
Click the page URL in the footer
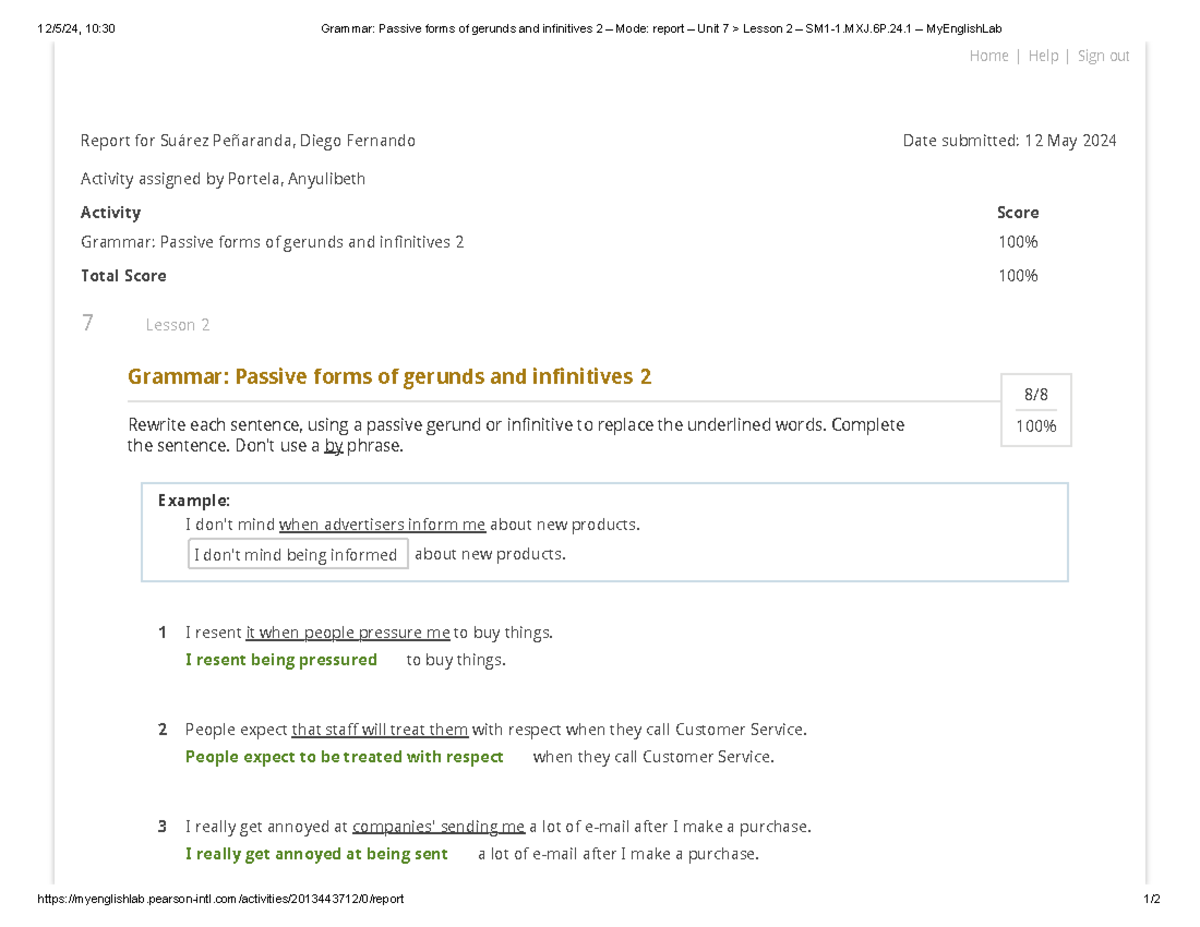click(220, 899)
